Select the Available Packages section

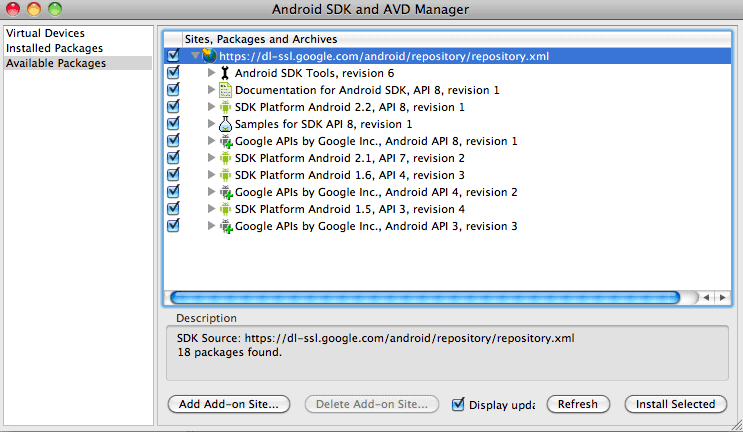pyautogui.click(x=78, y=63)
